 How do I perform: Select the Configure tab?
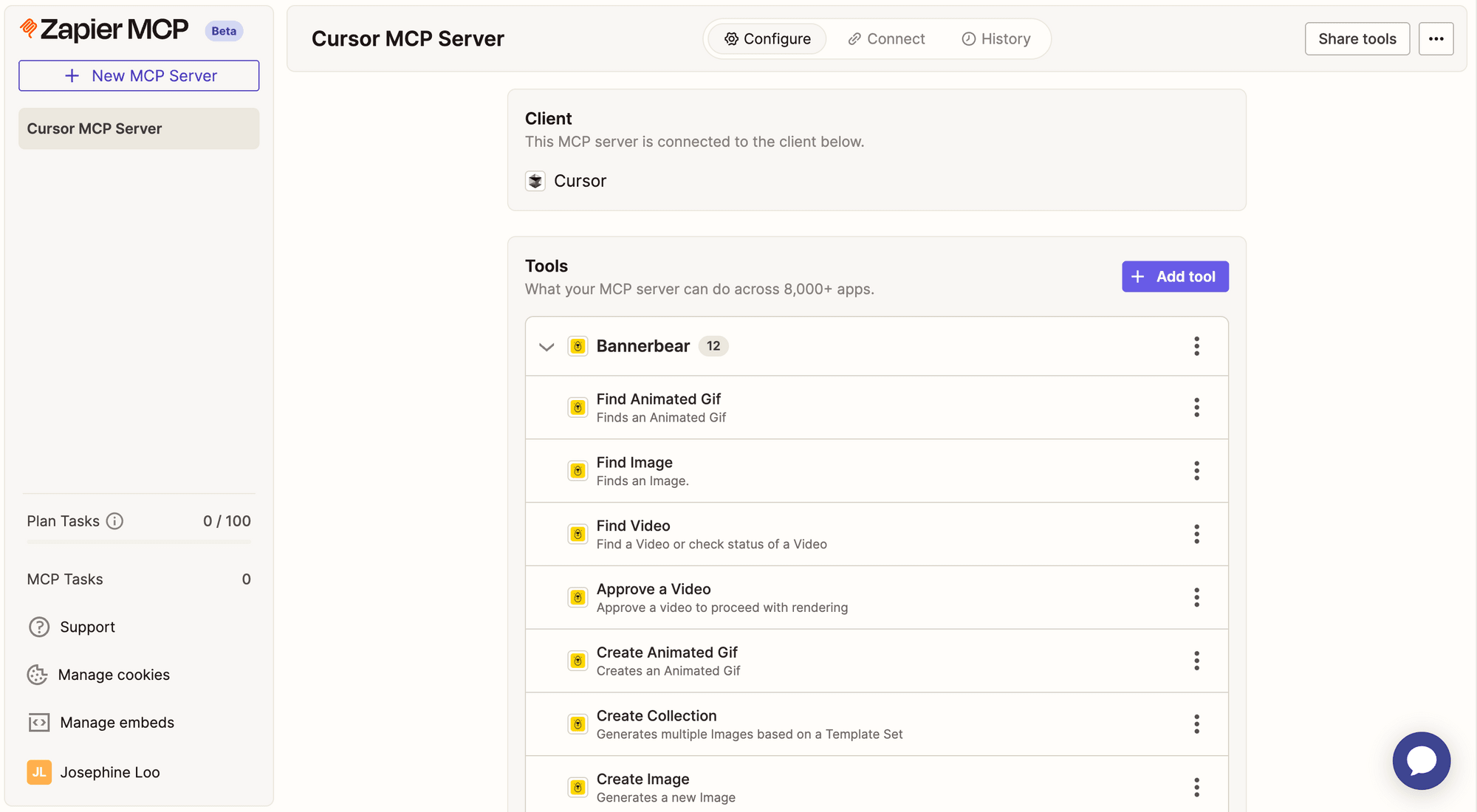coord(766,38)
